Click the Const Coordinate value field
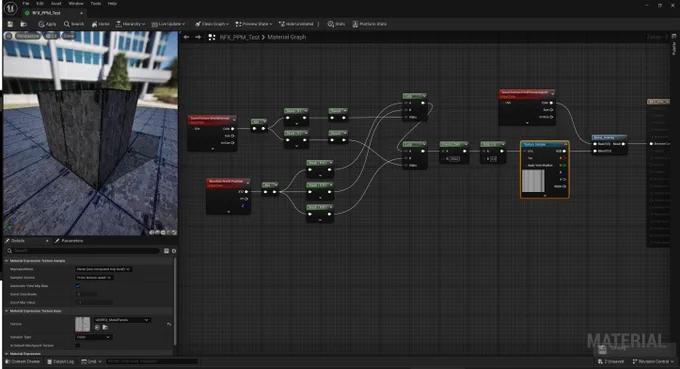This screenshot has width=680, height=369. point(87,294)
